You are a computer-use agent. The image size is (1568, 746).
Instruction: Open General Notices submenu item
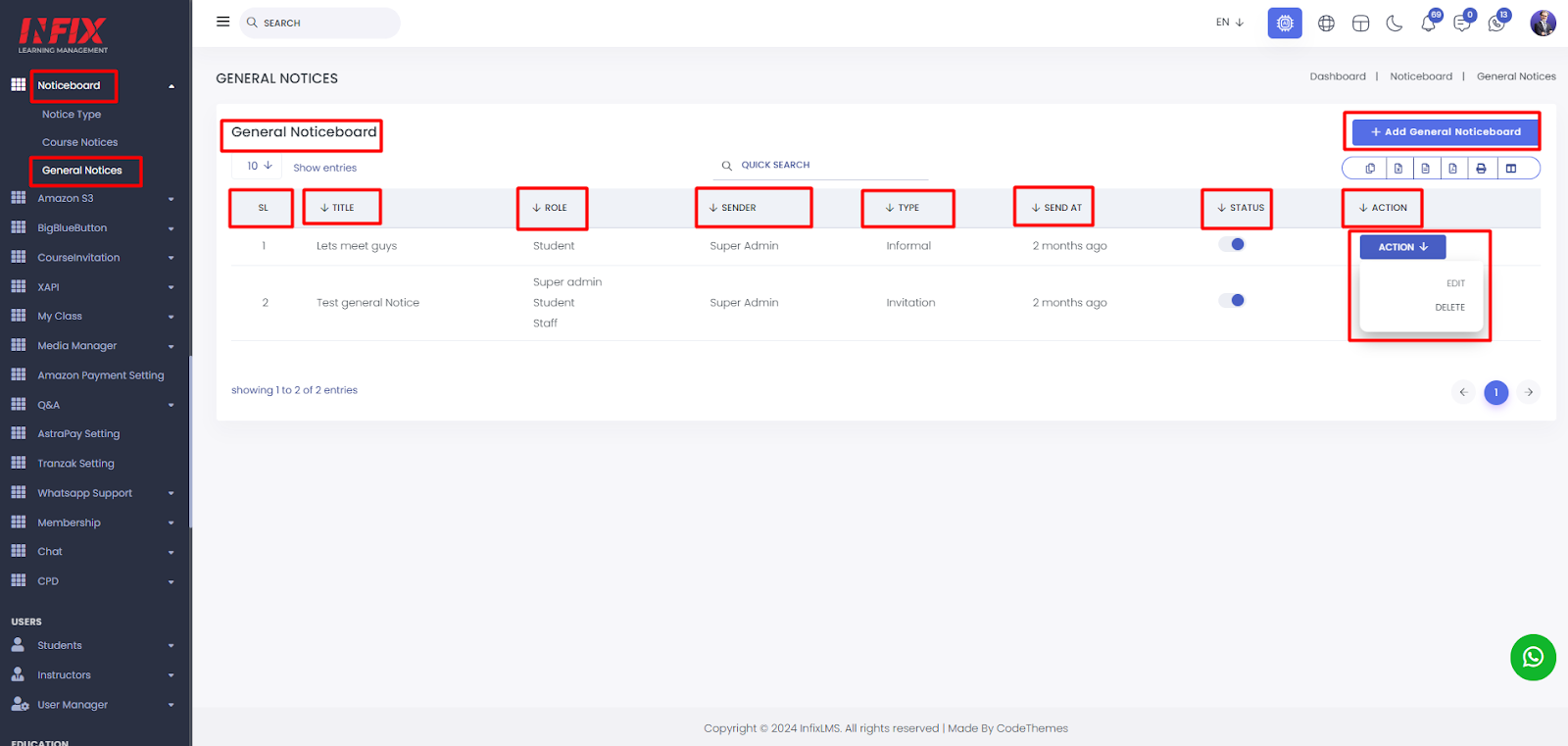pos(82,171)
